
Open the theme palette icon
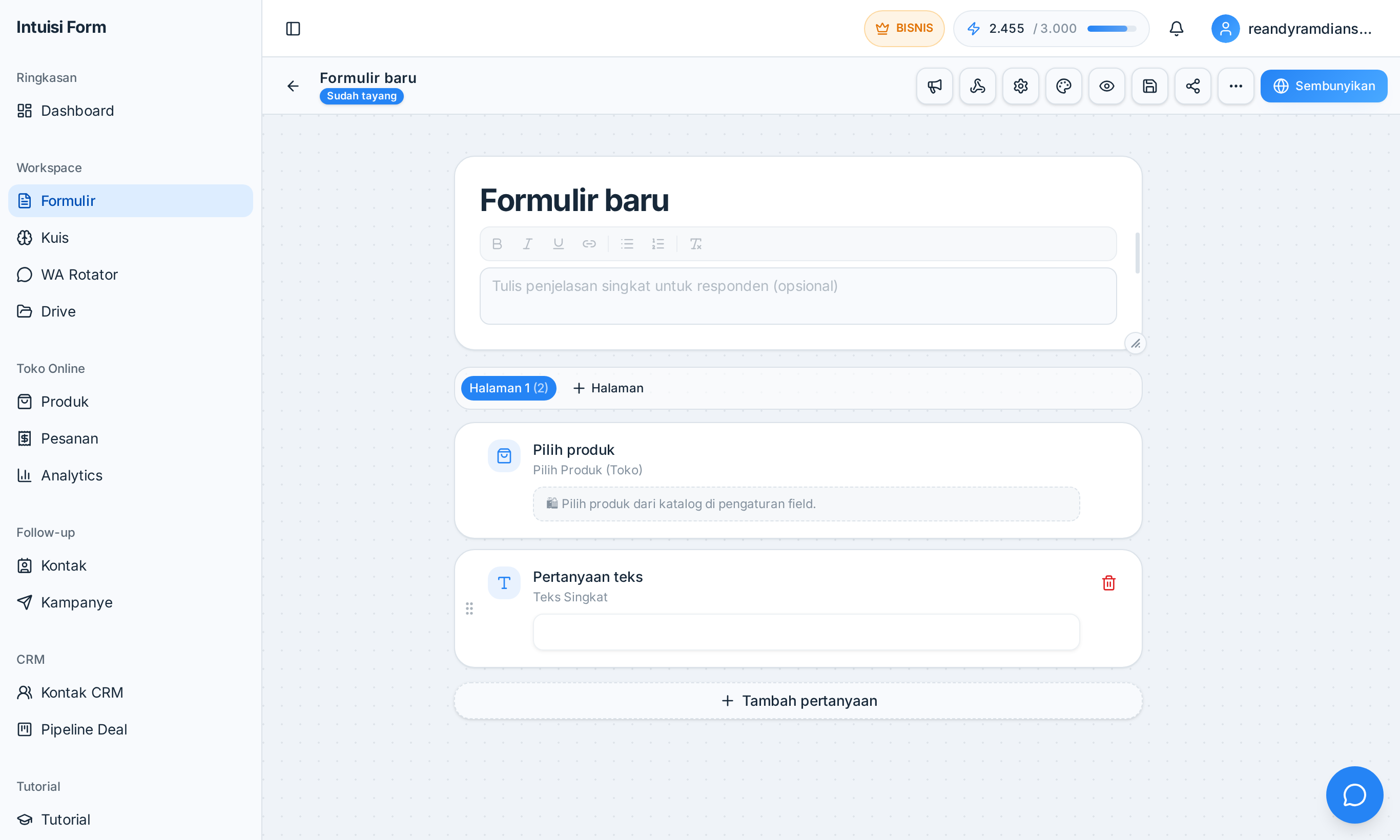click(x=1064, y=86)
